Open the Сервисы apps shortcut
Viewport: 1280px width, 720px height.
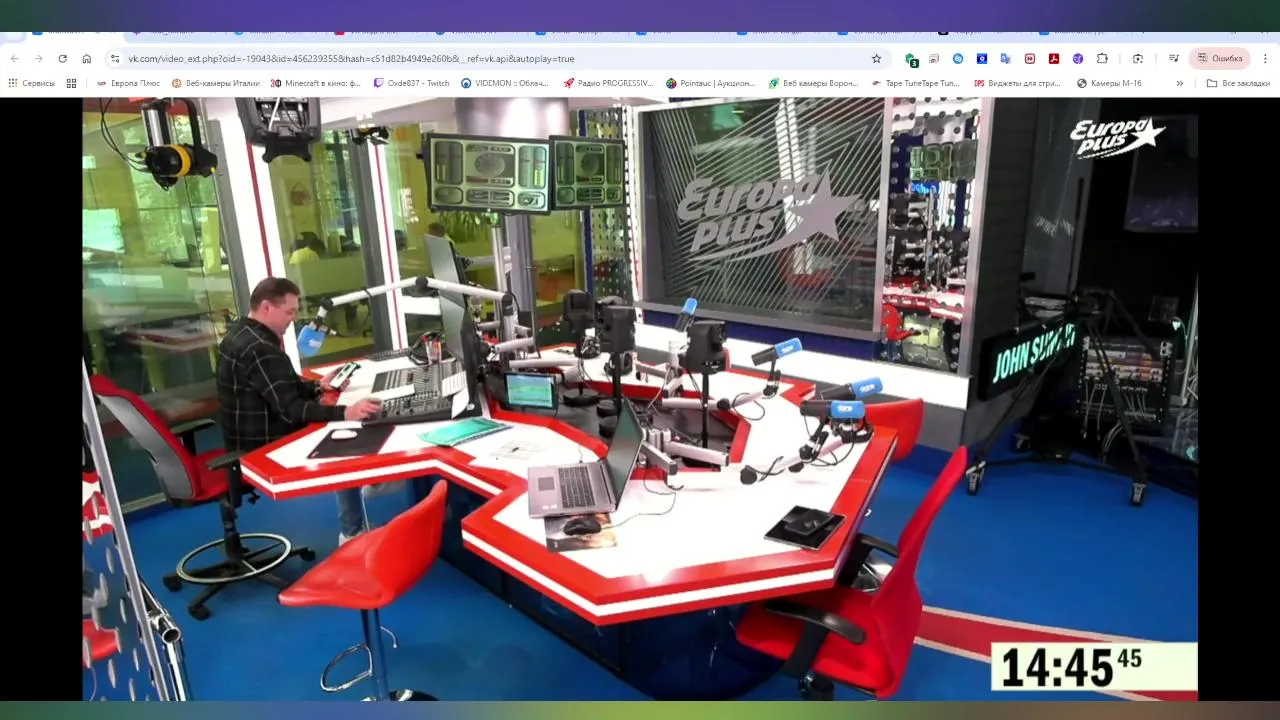click(32, 83)
